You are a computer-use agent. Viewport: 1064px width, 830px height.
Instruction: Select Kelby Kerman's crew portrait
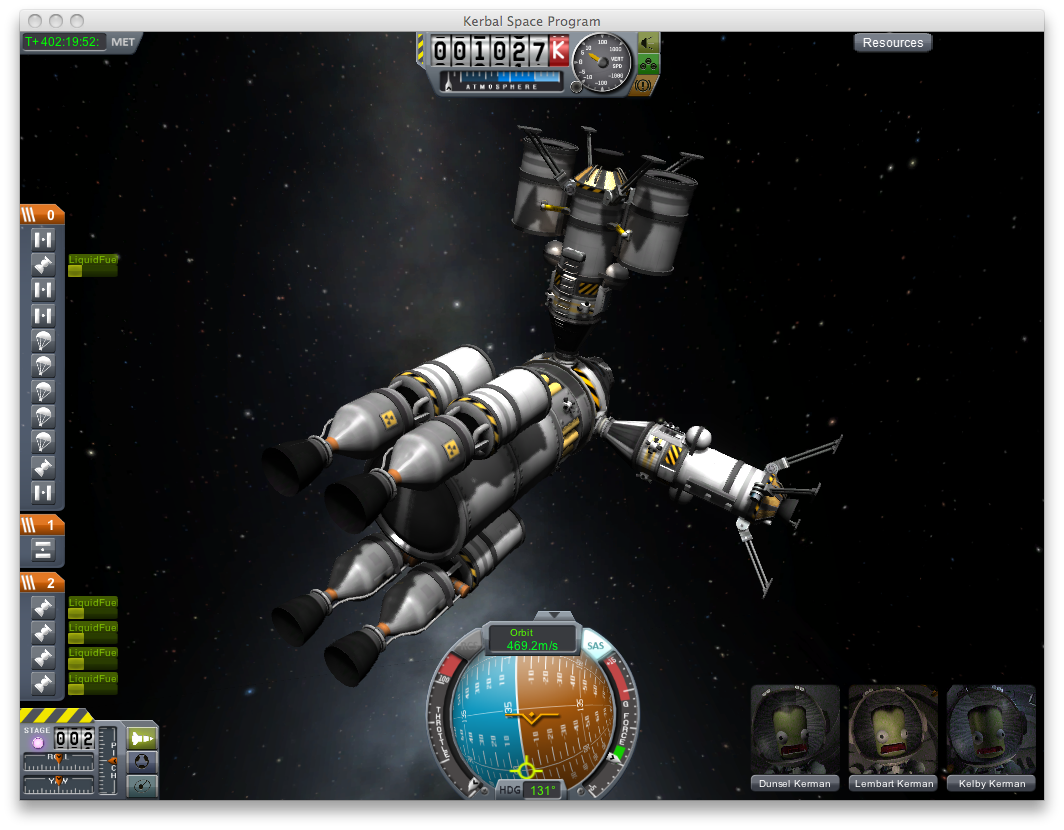(x=991, y=730)
